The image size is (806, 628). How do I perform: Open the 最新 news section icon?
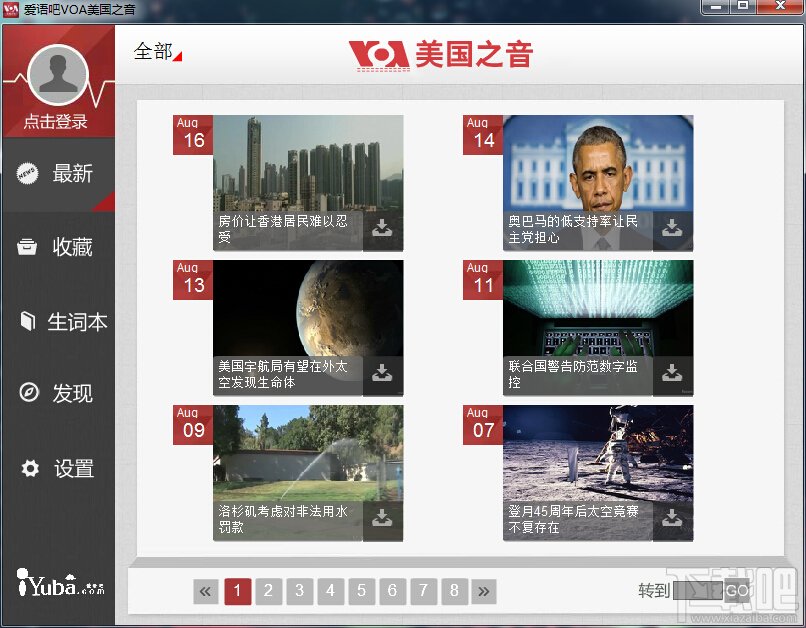click(x=27, y=174)
